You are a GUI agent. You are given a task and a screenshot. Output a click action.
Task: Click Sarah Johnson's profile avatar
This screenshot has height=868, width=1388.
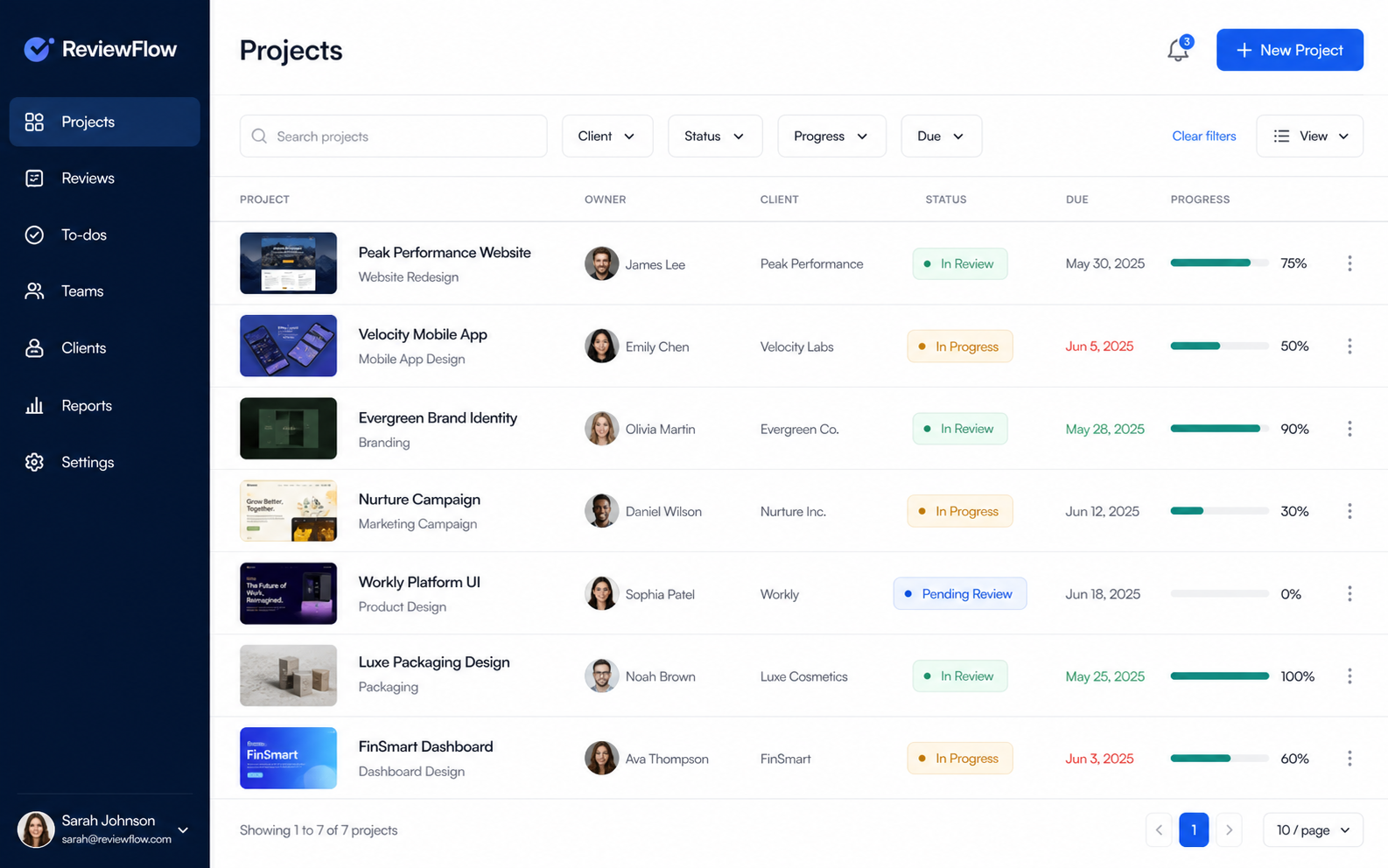click(x=36, y=829)
